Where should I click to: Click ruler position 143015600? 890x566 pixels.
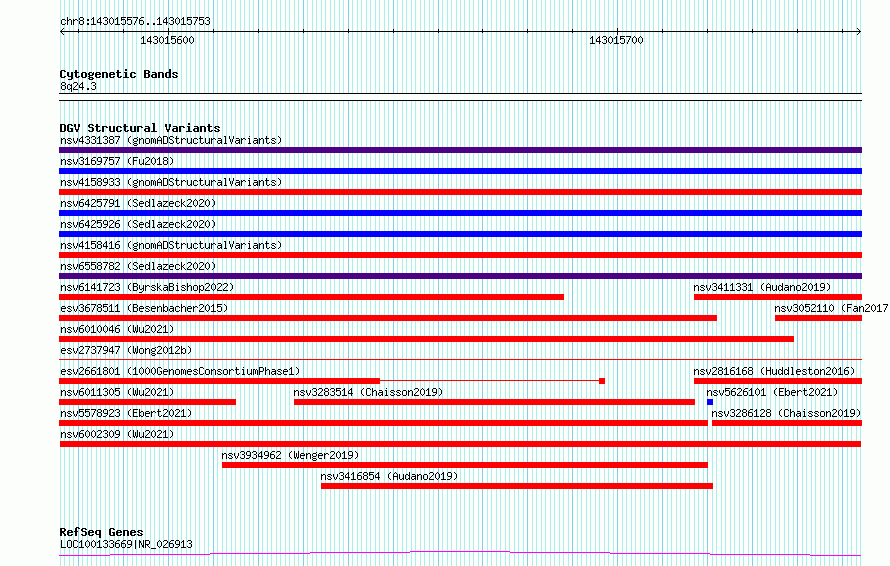[167, 40]
